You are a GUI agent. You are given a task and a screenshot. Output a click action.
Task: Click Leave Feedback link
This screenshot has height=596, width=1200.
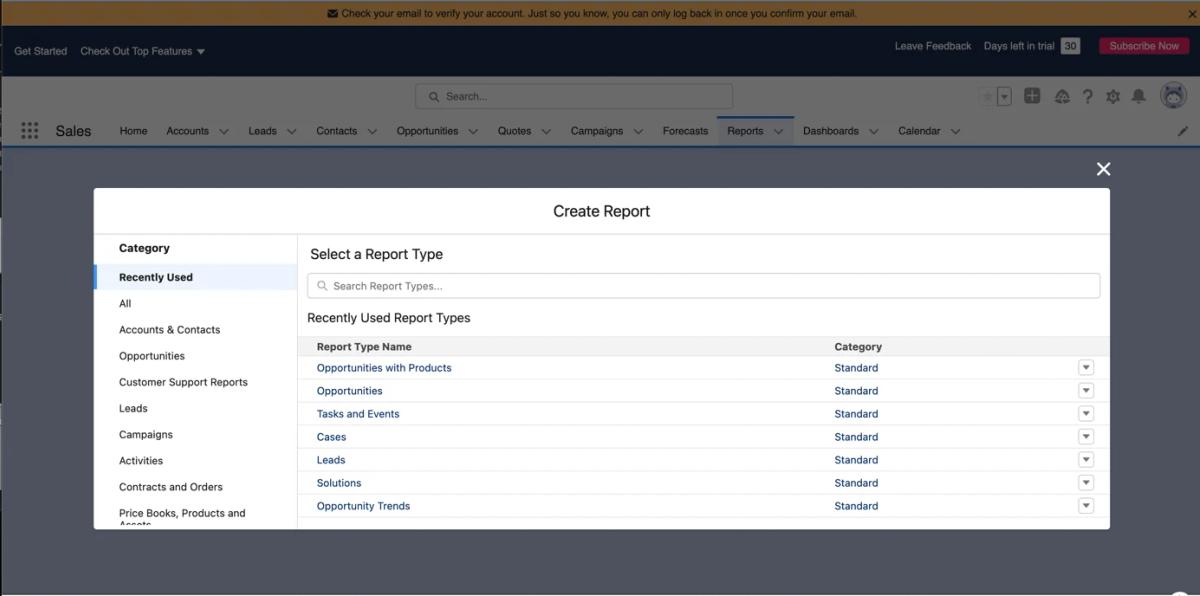(x=933, y=46)
